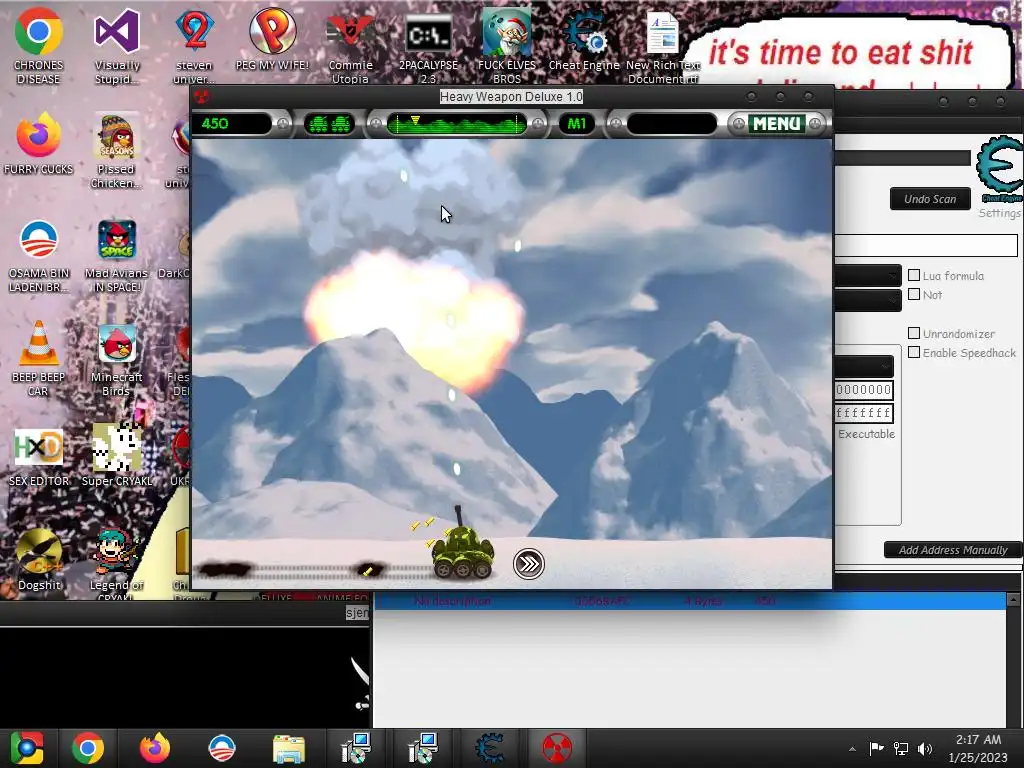This screenshot has width=1024, height=768.
Task: Switch to Cheat Engine in the taskbar
Action: click(490, 748)
